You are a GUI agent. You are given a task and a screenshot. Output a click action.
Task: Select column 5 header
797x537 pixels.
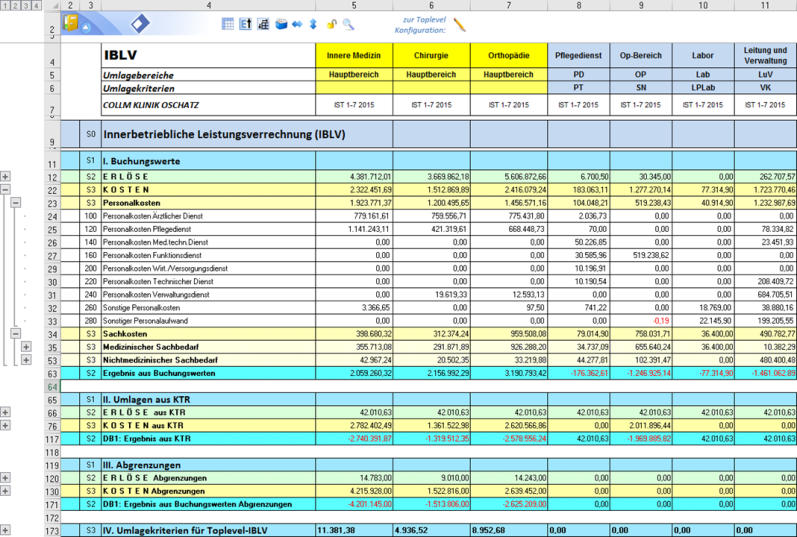(353, 6)
